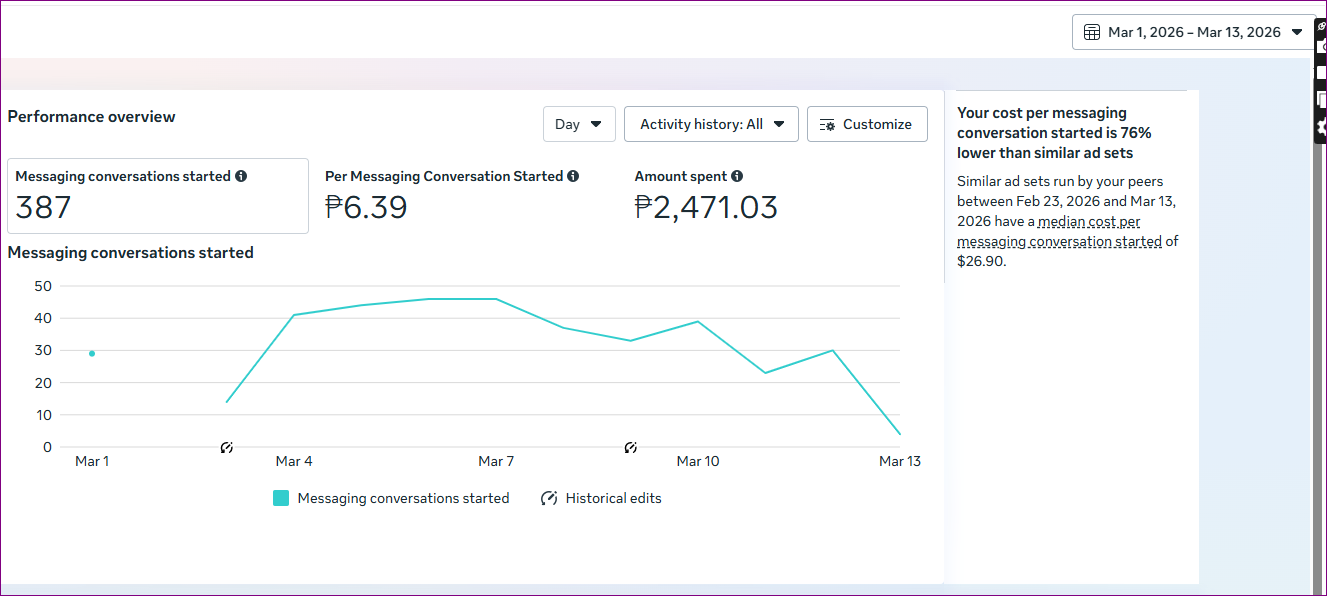The width and height of the screenshot is (1327, 596).
Task: Open the Day granularity dropdown
Action: 579,124
